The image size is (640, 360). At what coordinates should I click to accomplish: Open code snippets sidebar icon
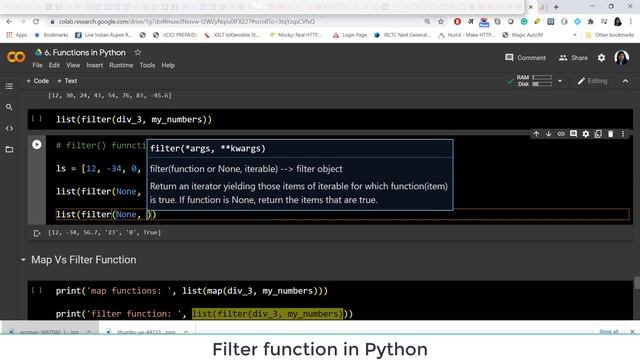point(9,129)
